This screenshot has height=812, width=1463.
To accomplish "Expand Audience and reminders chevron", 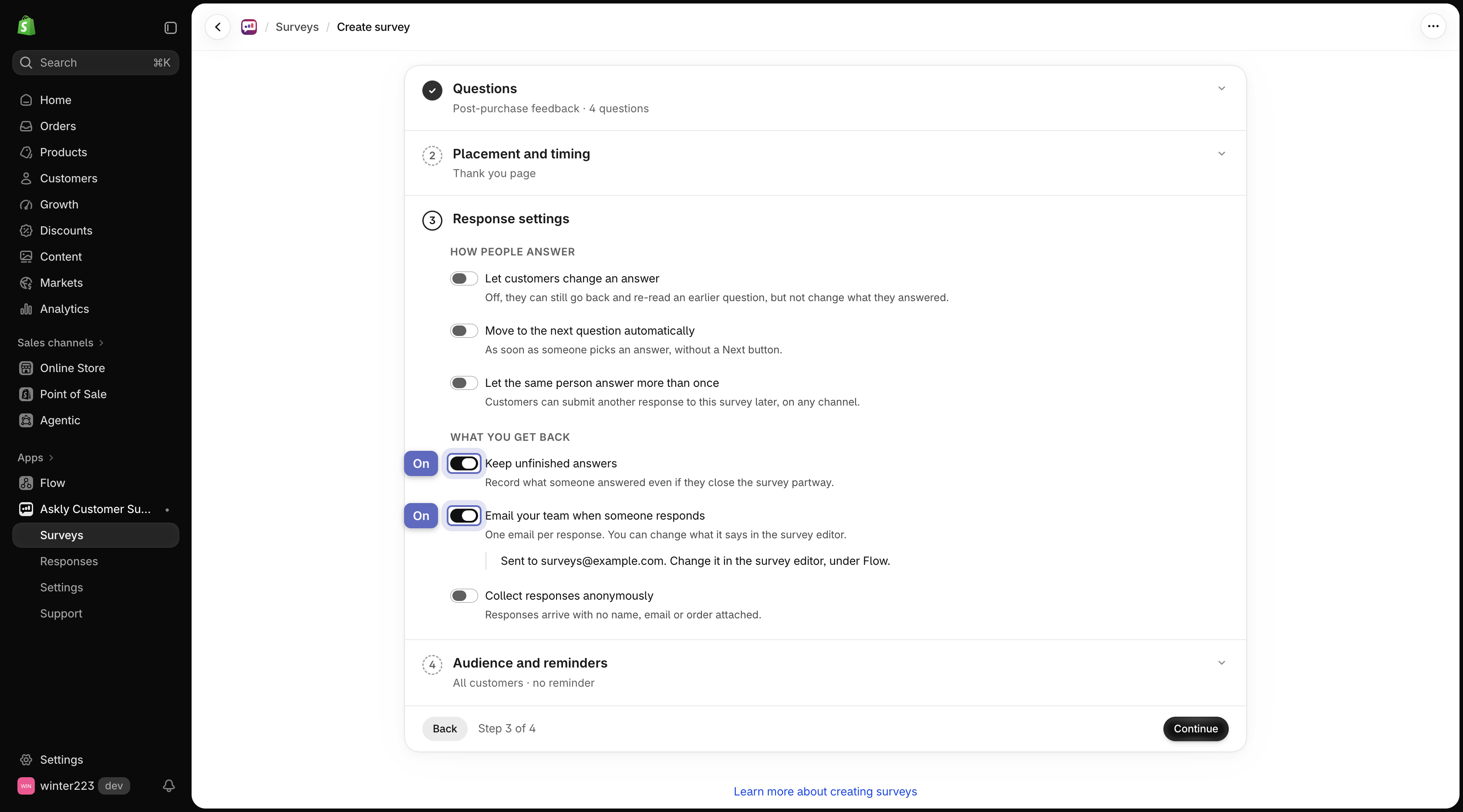I will click(x=1222, y=663).
